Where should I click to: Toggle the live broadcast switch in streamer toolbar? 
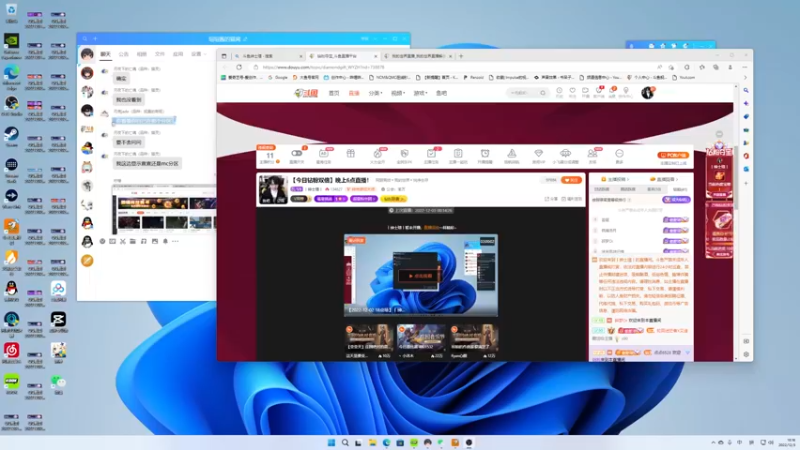click(296, 153)
